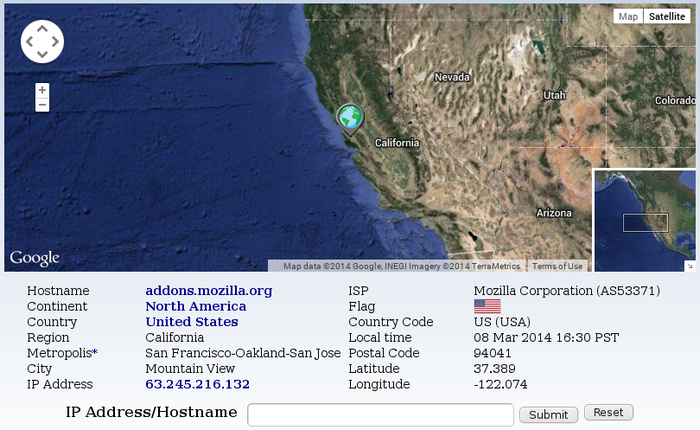Click the Reset button
Image resolution: width=700 pixels, height=430 pixels.
point(608,412)
